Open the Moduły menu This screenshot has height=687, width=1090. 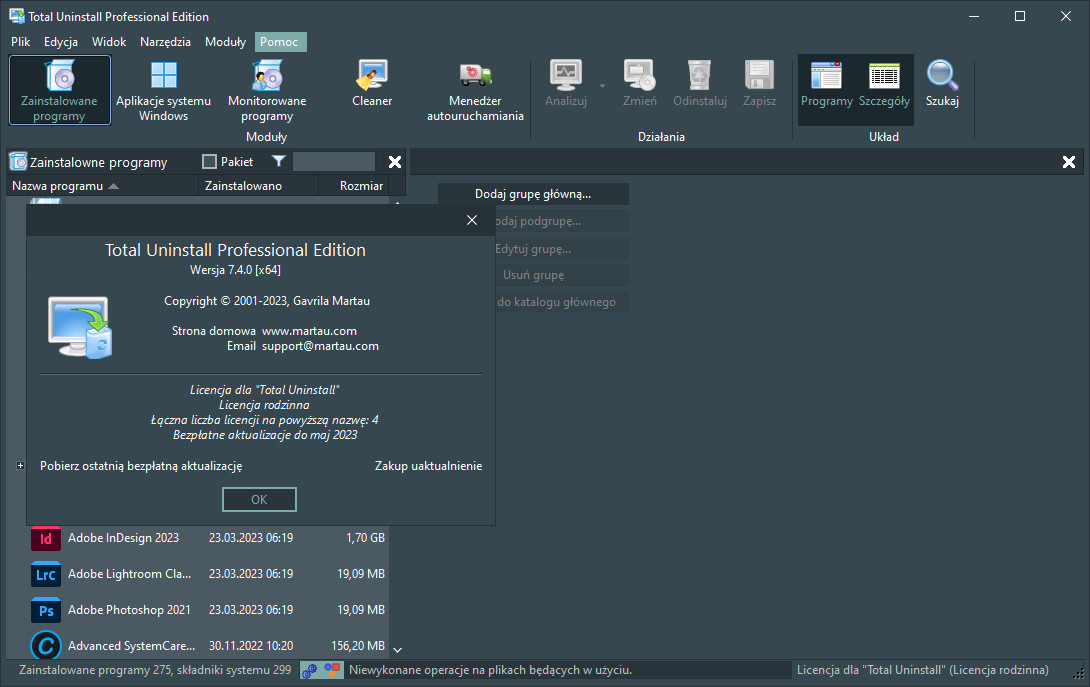[225, 42]
